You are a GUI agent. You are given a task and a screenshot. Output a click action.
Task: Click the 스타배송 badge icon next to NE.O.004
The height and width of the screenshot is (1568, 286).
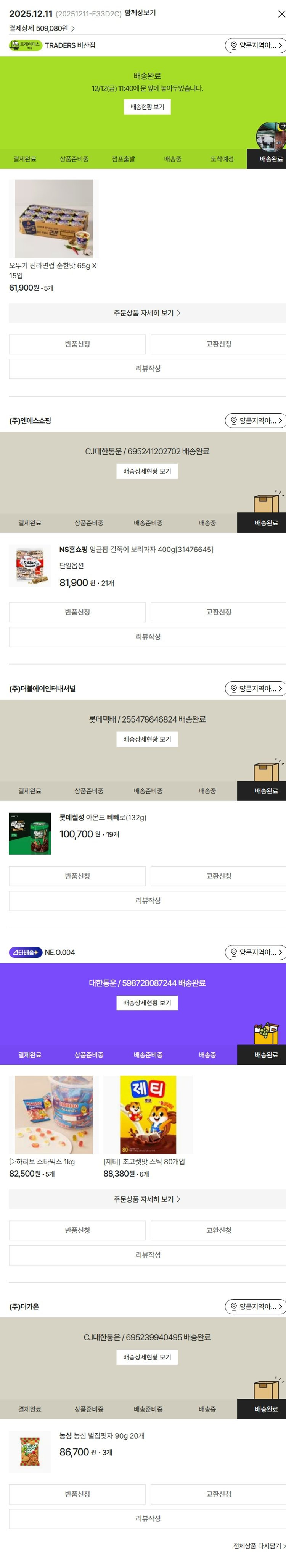click(x=25, y=953)
